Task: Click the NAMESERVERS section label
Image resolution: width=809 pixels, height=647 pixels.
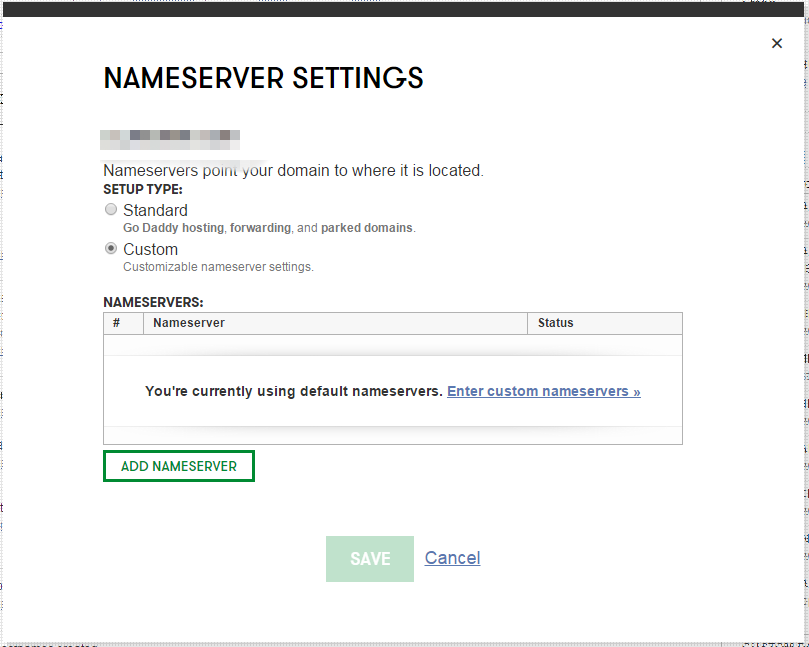Action: 153,301
